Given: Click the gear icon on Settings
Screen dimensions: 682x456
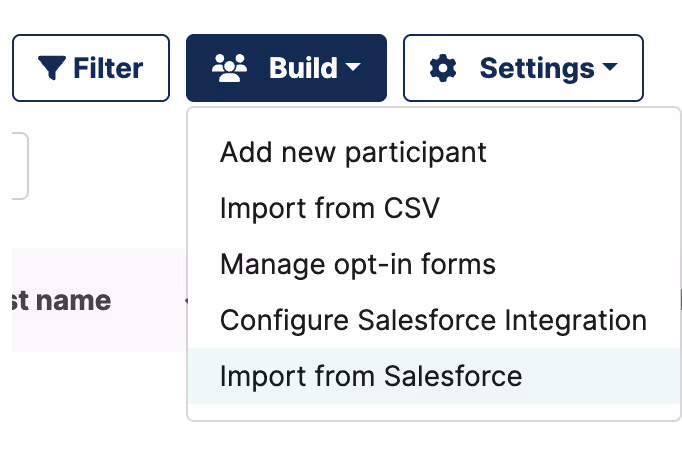Looking at the screenshot, I should (x=442, y=68).
